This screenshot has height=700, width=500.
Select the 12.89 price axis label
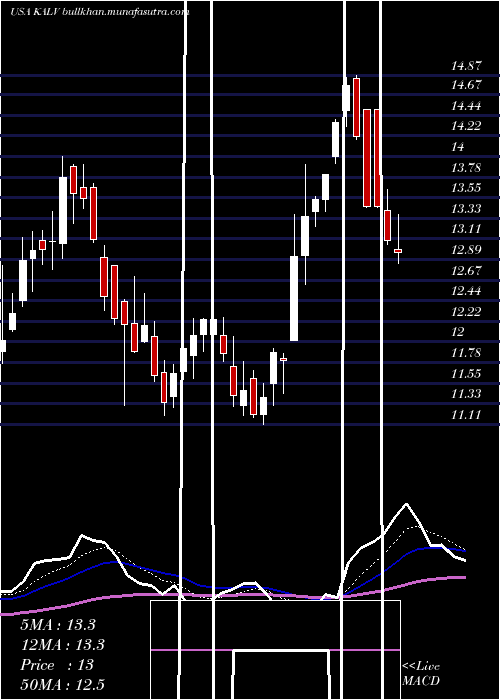coord(466,250)
